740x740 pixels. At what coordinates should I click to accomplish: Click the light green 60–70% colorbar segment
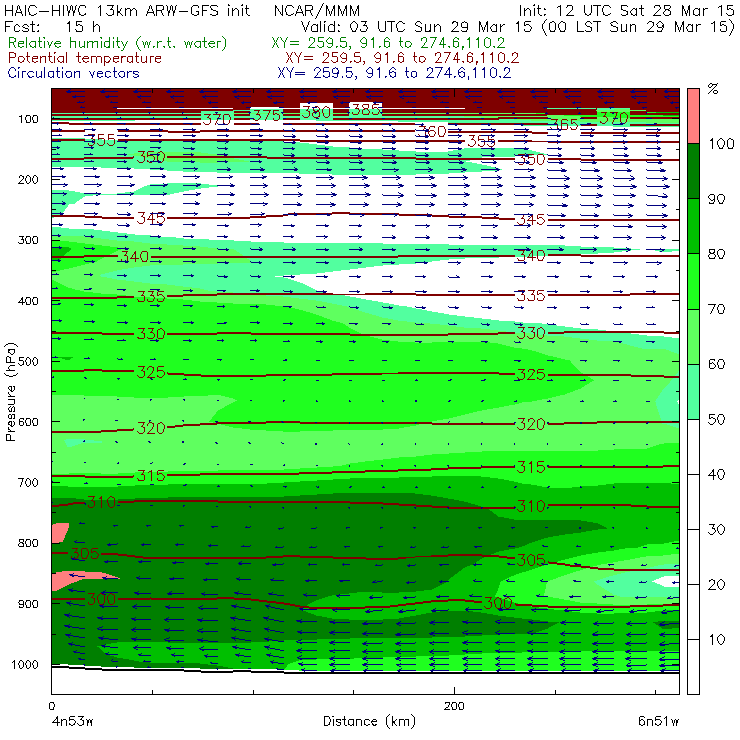coord(693,336)
